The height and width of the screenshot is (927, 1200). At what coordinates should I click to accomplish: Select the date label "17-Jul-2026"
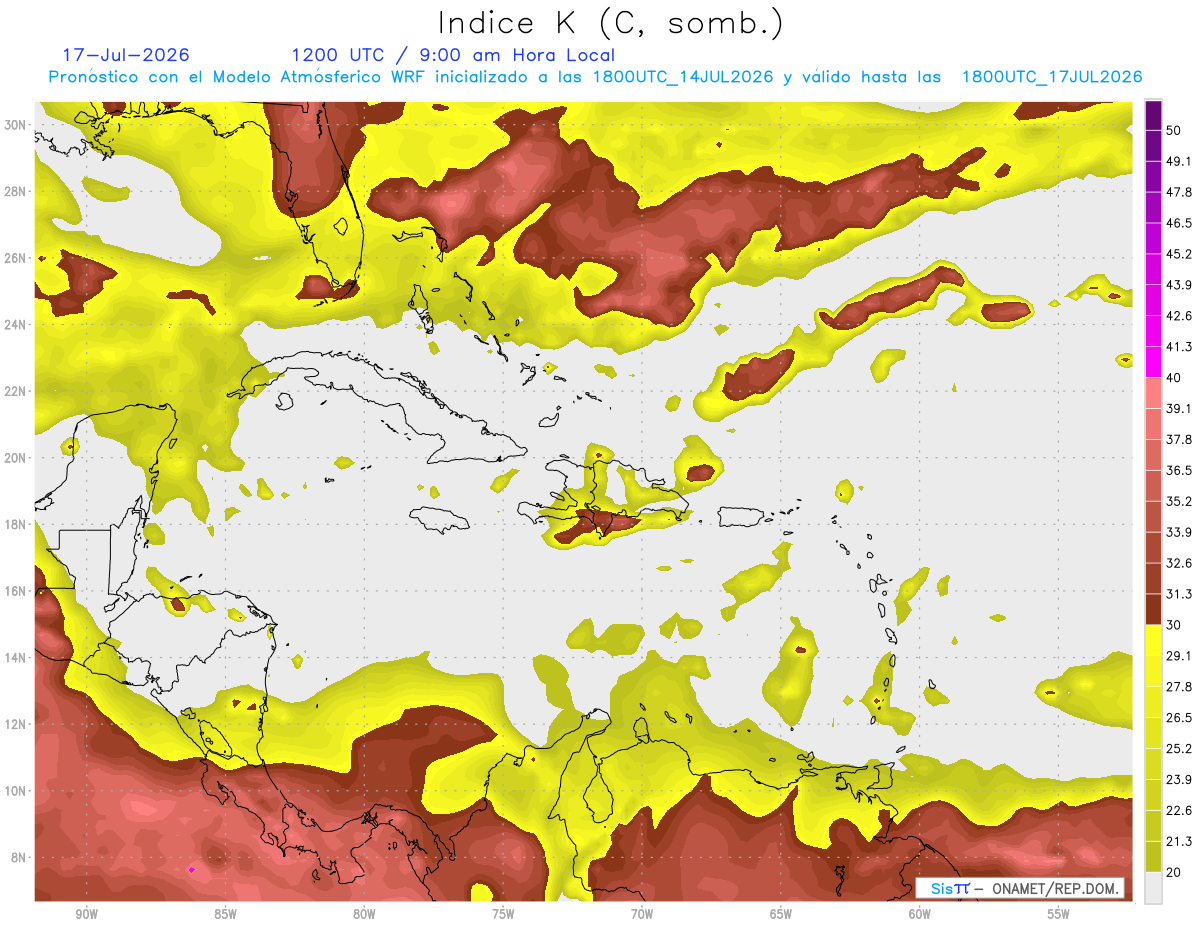[x=126, y=55]
